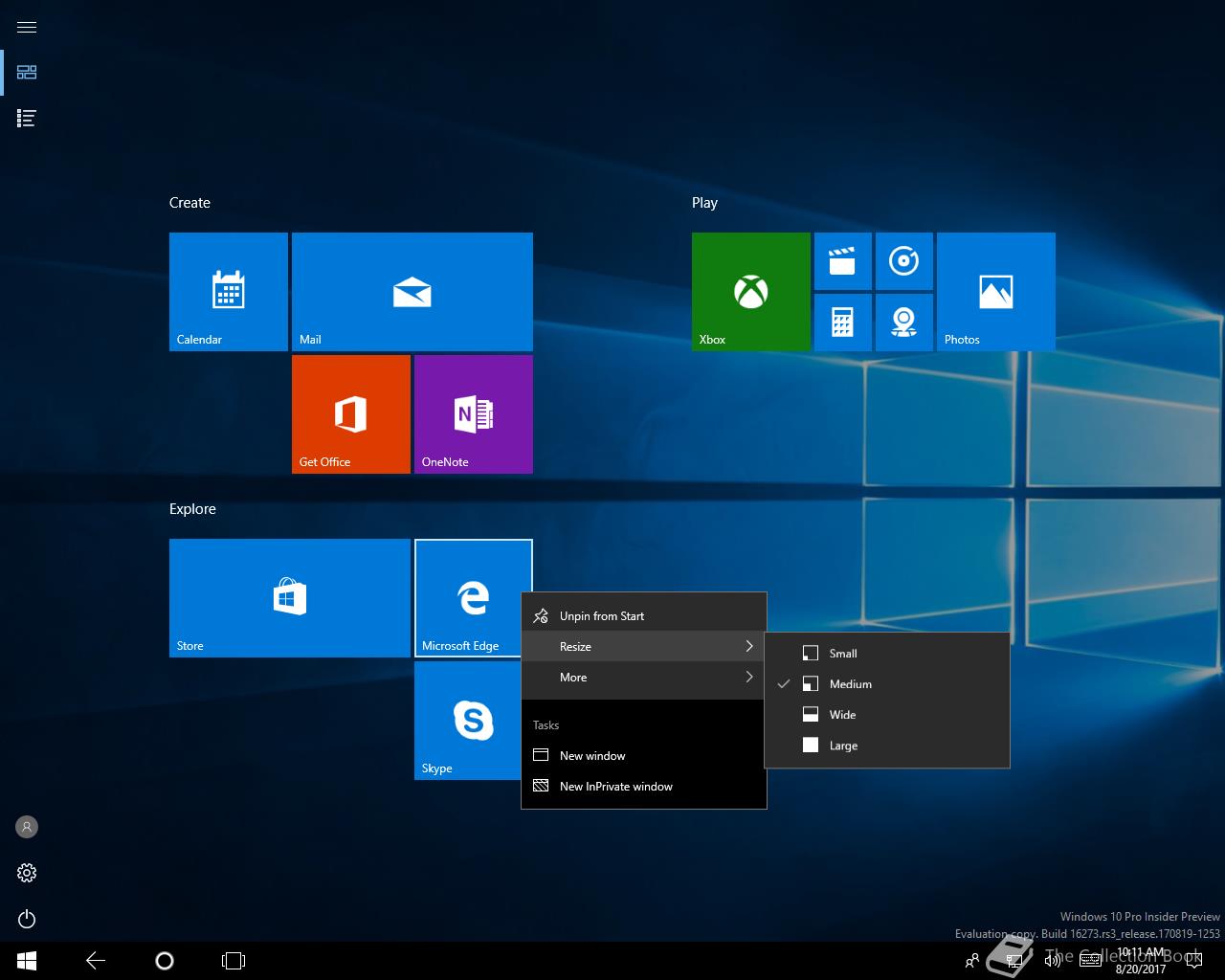The height and width of the screenshot is (980, 1225).
Task: Click the Play group name
Action: pos(704,203)
